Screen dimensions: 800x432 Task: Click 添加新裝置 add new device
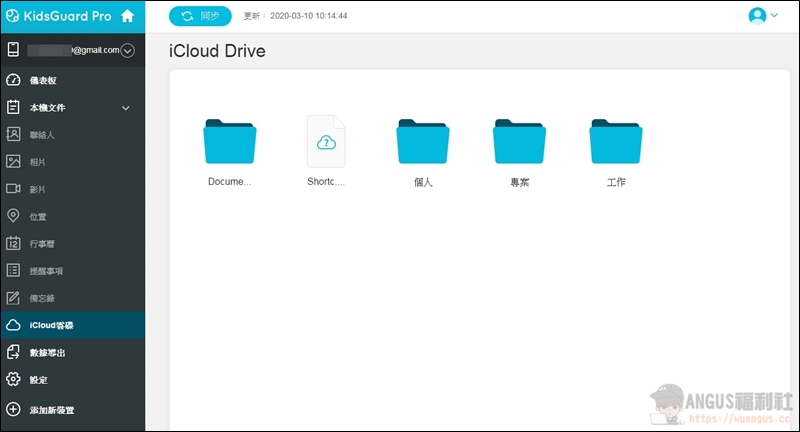click(50, 409)
